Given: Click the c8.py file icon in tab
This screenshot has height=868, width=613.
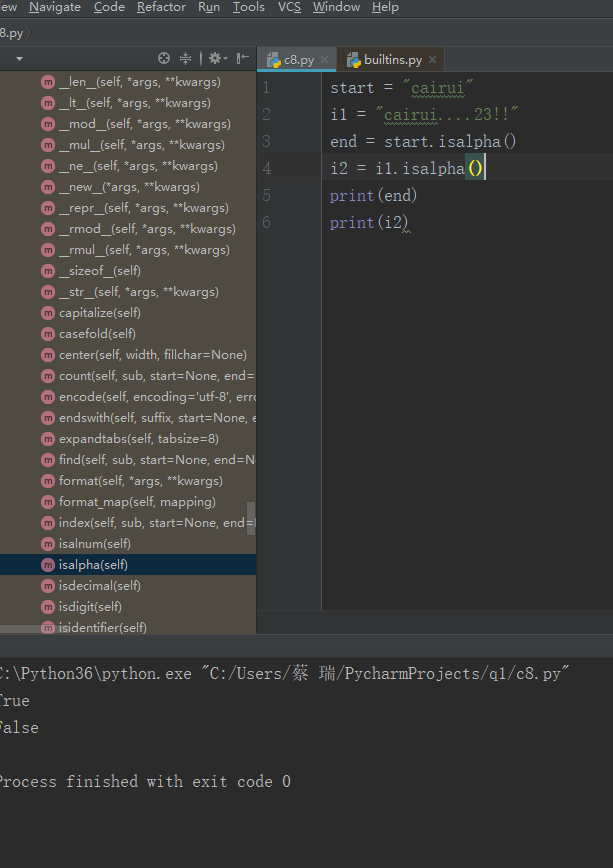Looking at the screenshot, I should coord(274,60).
